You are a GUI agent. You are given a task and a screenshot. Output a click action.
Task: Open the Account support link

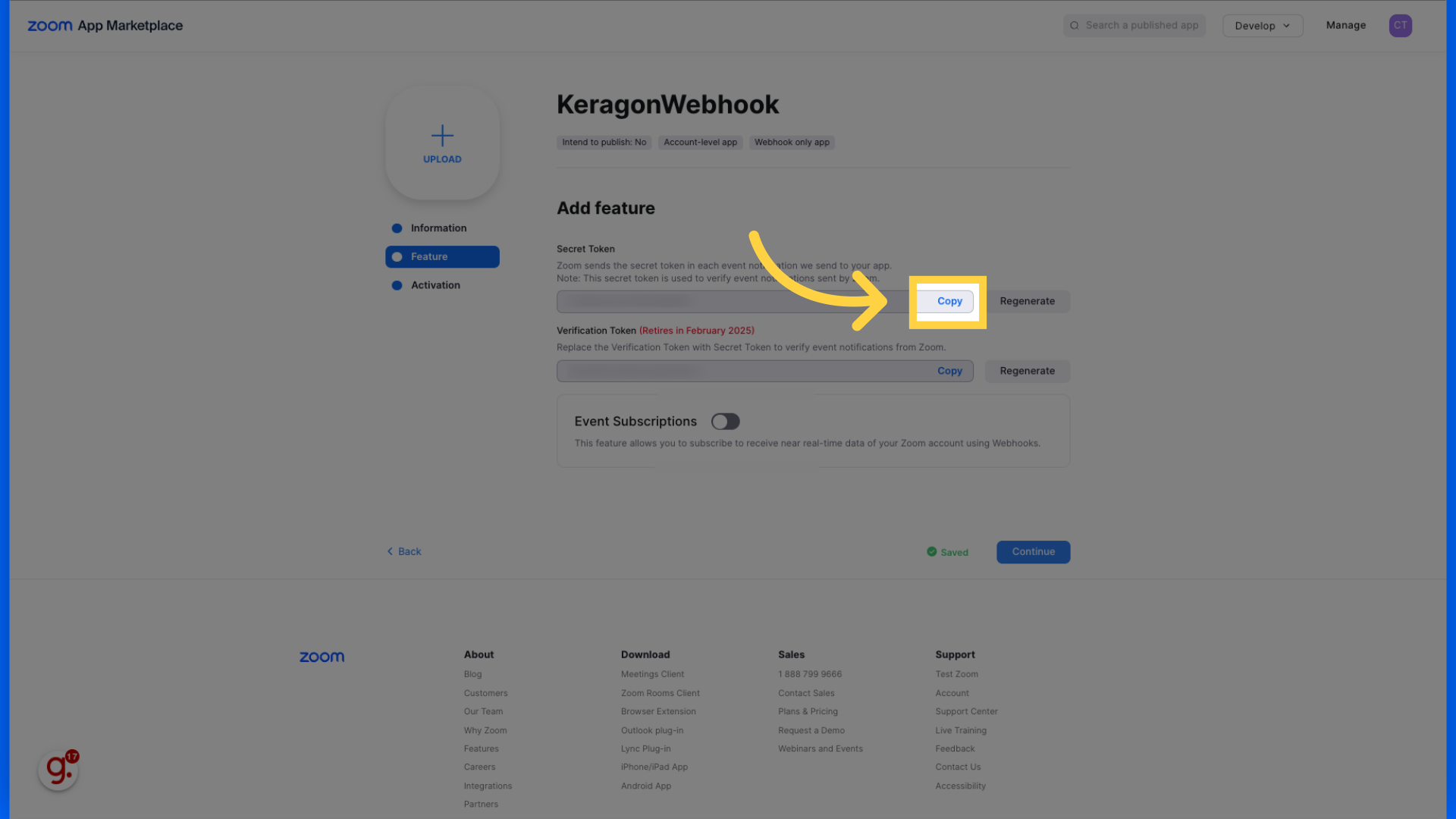(x=952, y=694)
